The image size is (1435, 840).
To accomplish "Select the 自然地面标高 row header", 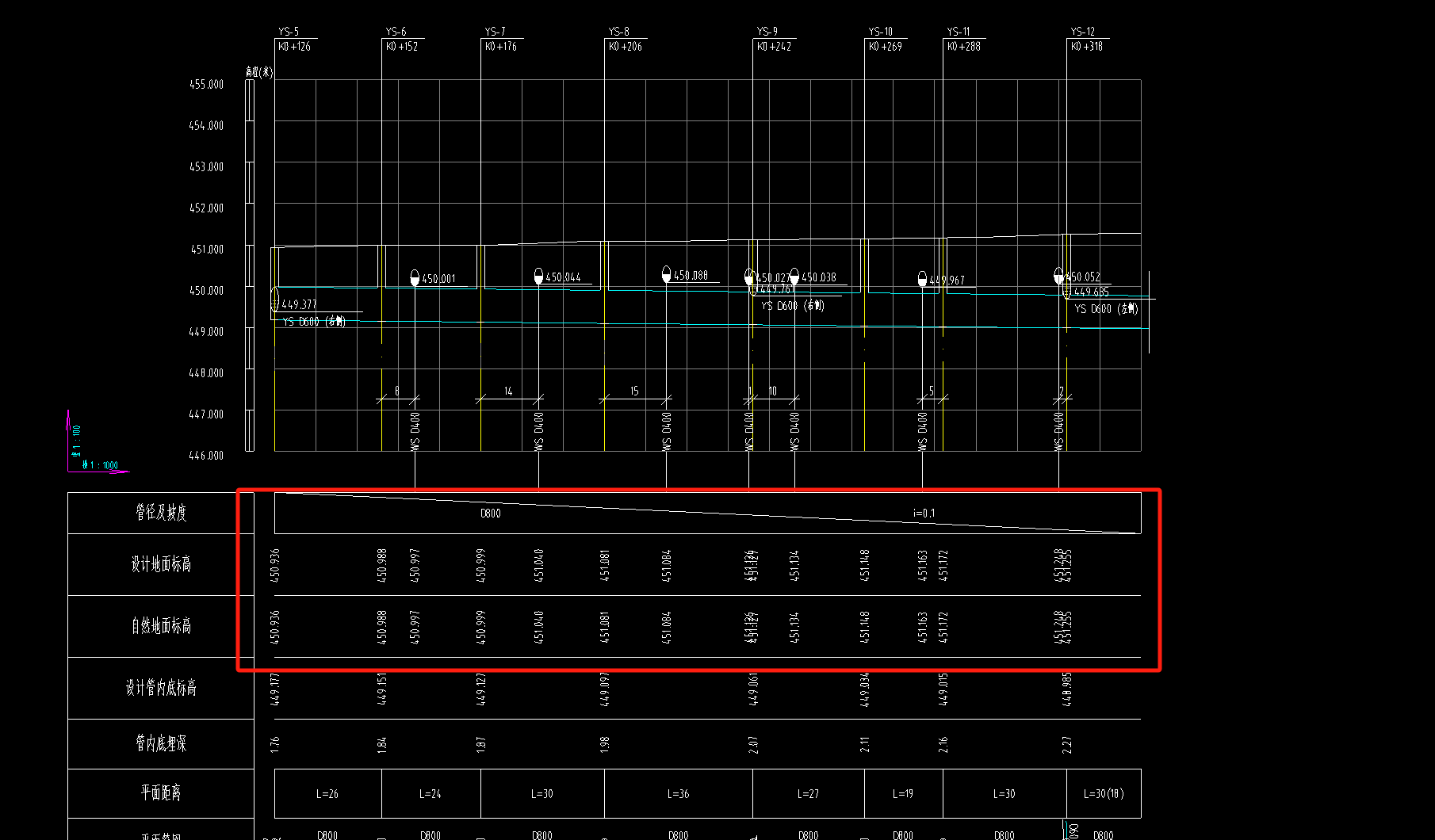I will [x=161, y=626].
